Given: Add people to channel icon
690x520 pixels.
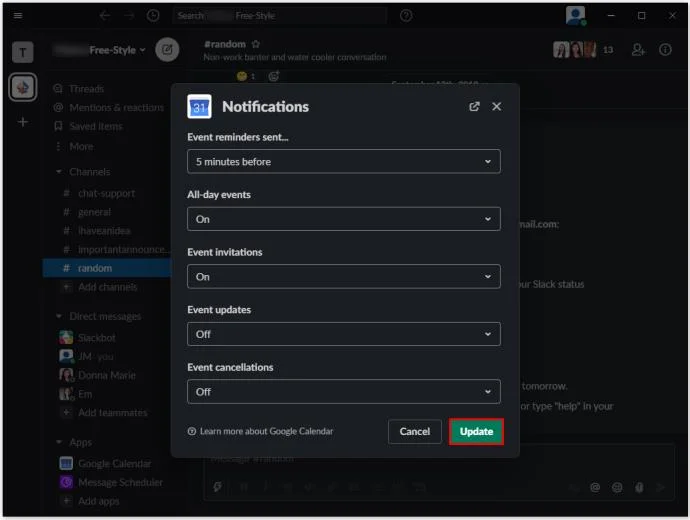Looking at the screenshot, I should click(638, 49).
